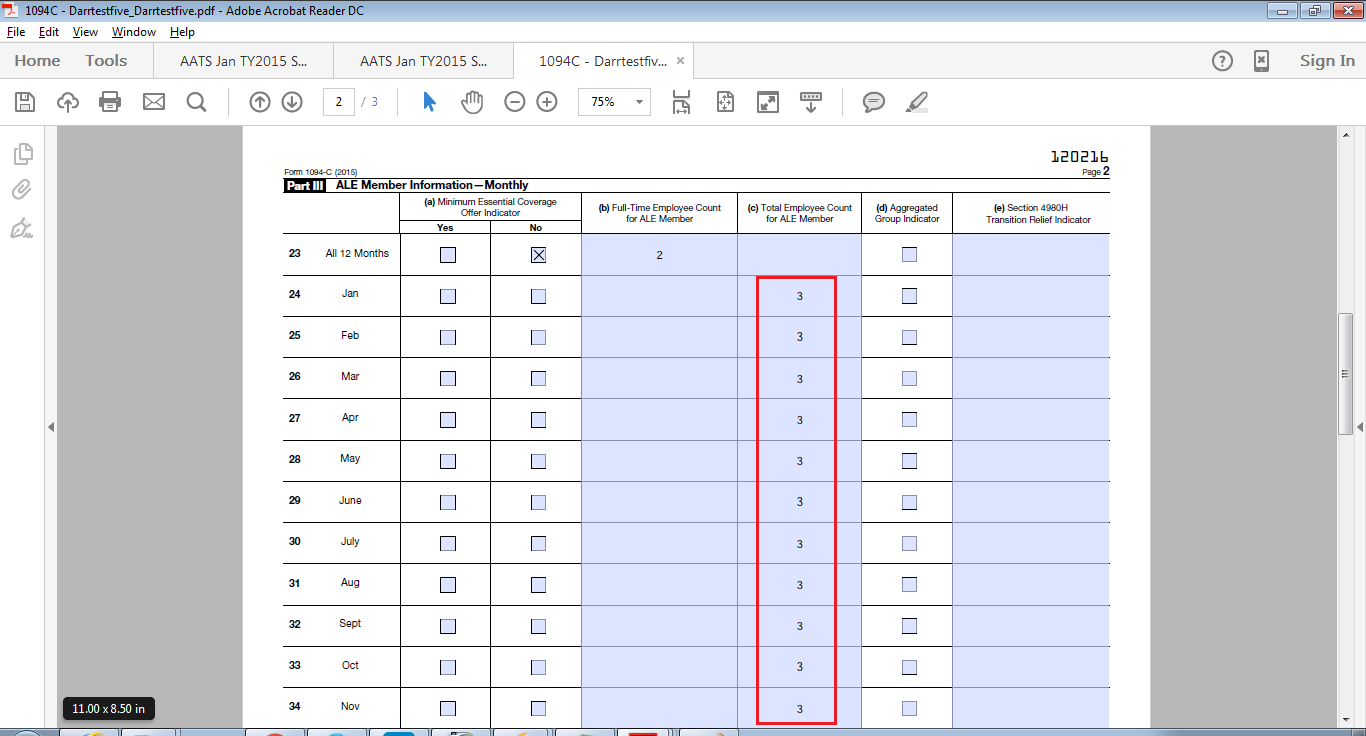Click the Zoom in plus icon
The width and height of the screenshot is (1366, 736).
547,102
